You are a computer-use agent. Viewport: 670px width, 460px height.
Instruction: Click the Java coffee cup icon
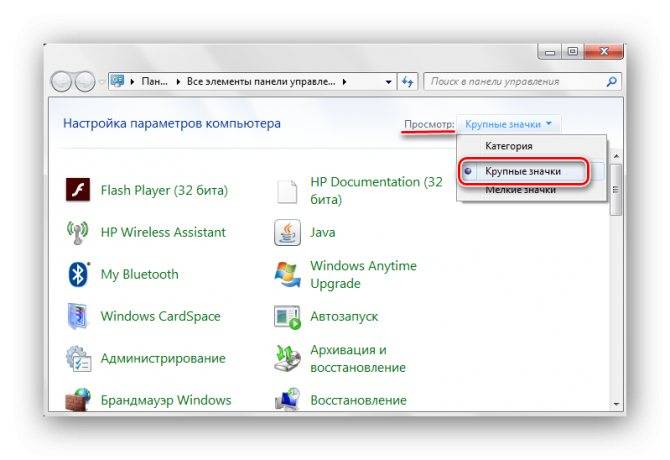click(x=287, y=232)
